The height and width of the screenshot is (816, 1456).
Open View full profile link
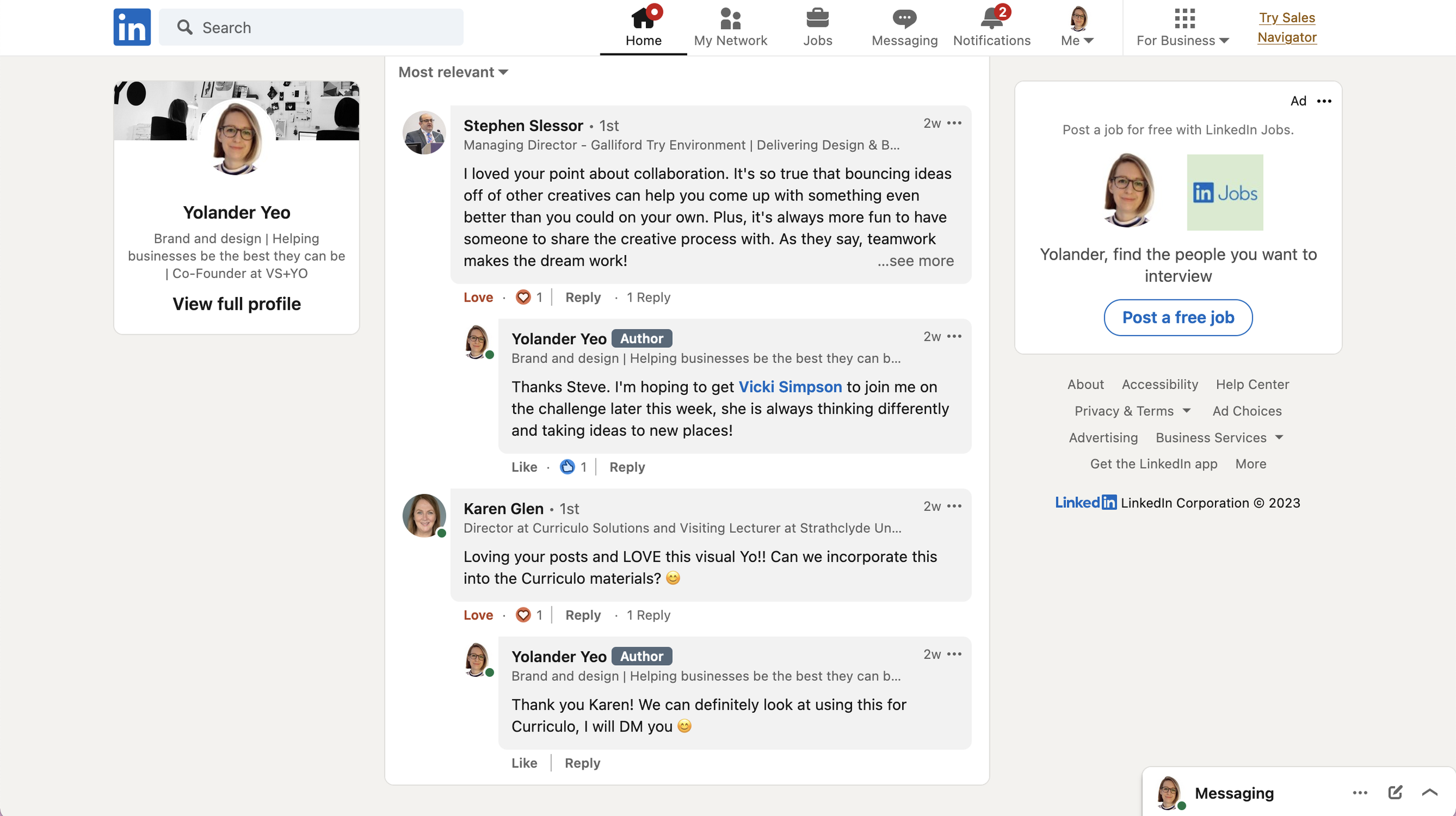(236, 303)
